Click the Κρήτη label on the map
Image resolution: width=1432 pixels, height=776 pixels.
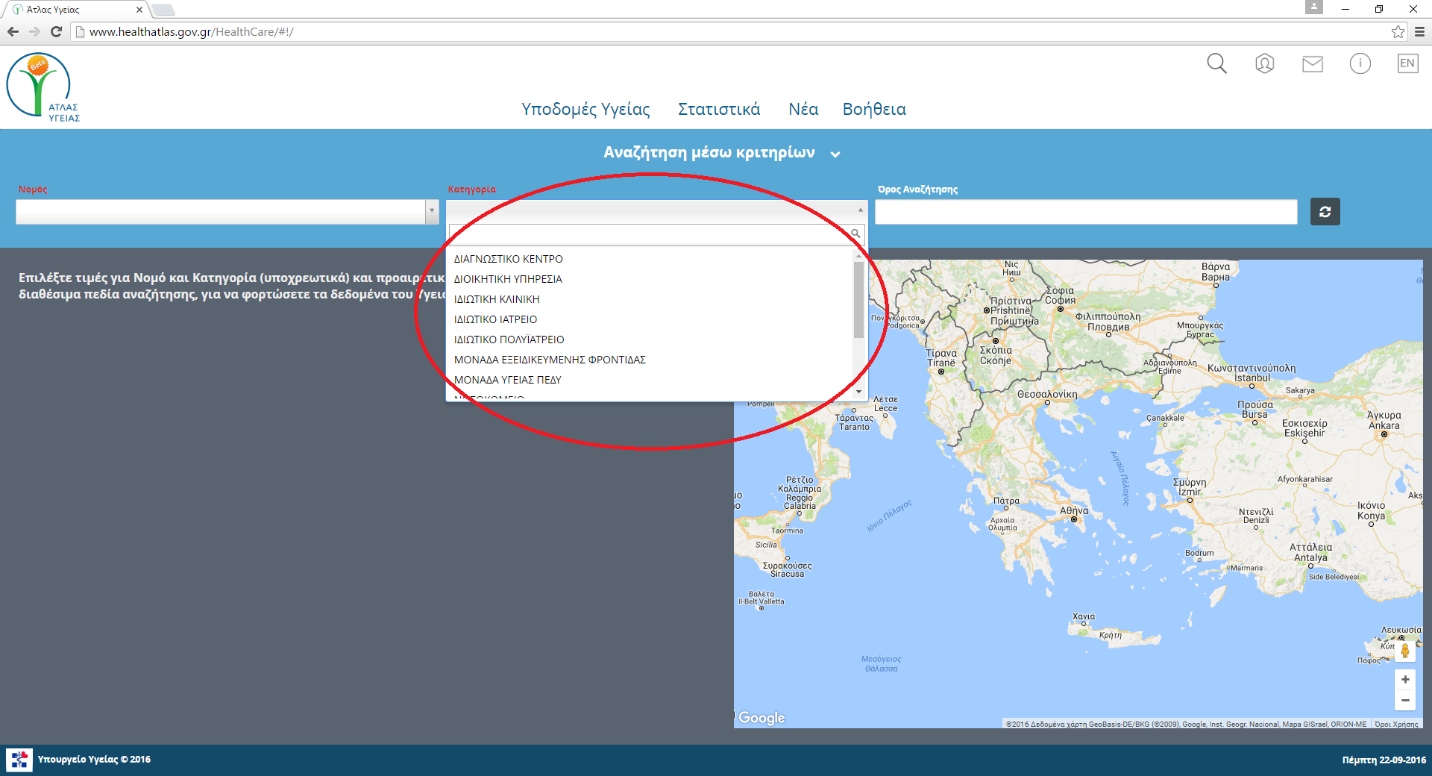click(x=1109, y=635)
